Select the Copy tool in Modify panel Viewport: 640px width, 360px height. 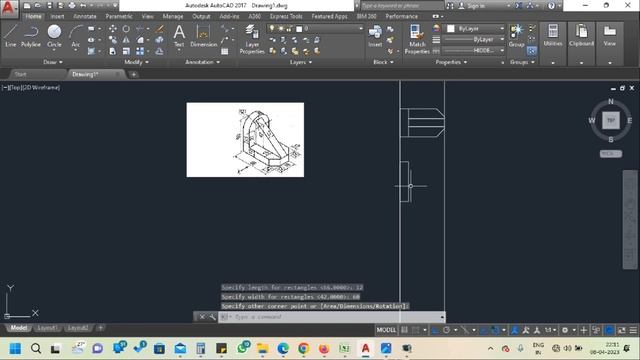pos(113,40)
